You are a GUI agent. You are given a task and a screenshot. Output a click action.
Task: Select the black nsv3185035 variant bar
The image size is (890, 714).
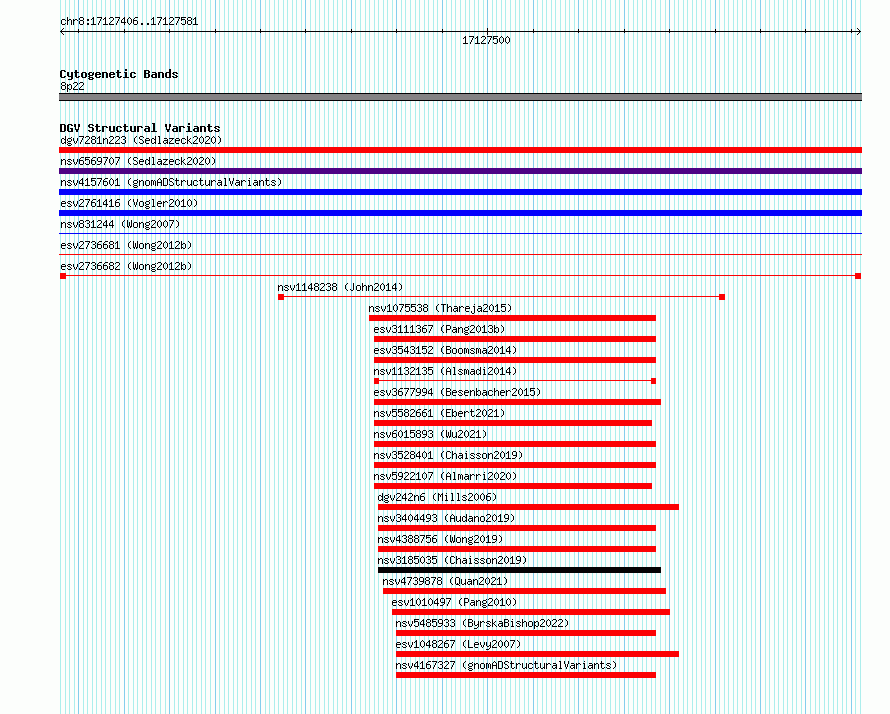(519, 570)
